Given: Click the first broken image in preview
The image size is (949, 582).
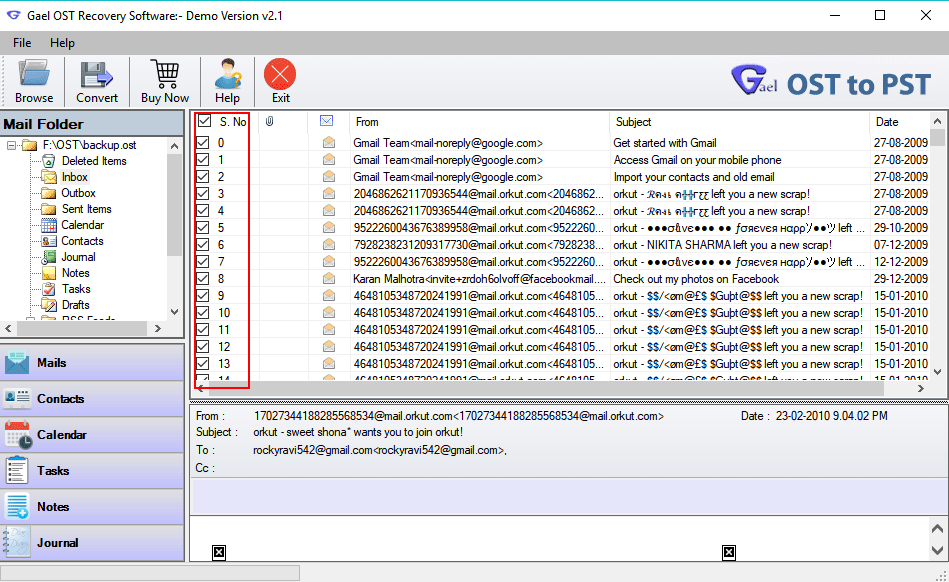Looking at the screenshot, I should coord(219,552).
